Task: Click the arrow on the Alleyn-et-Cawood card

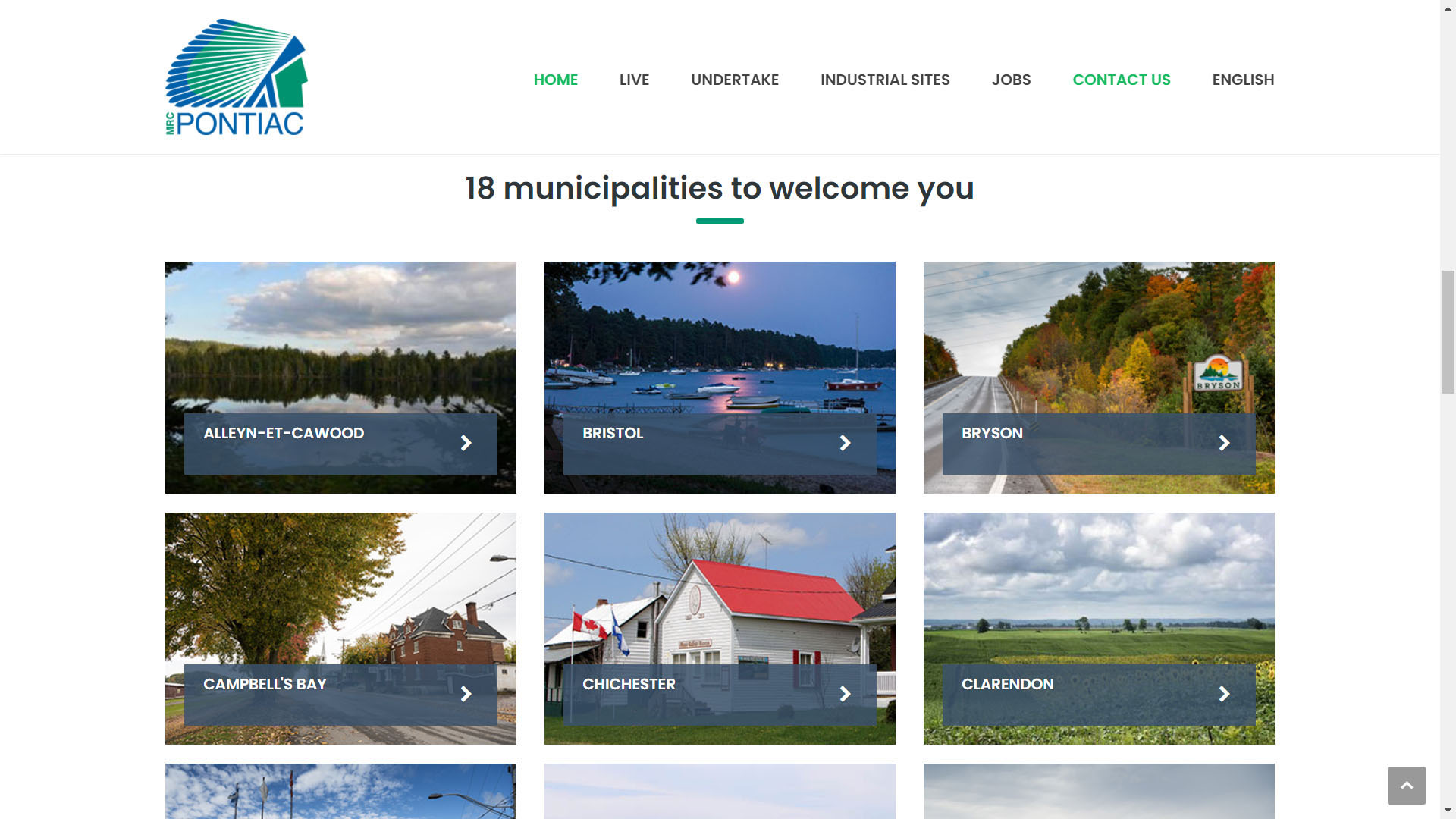Action: coord(466,443)
